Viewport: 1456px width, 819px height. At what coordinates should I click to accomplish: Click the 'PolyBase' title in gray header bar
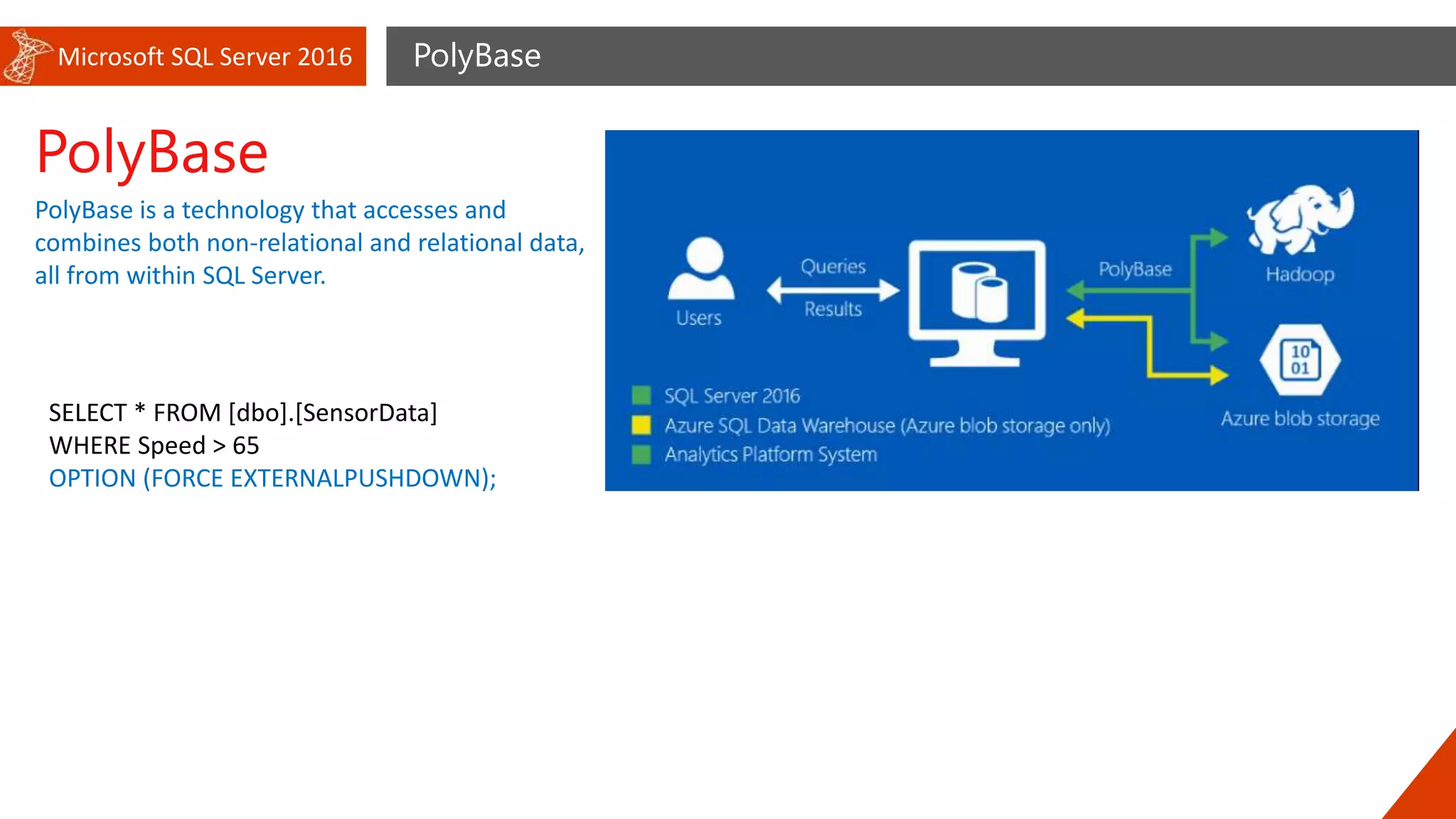tap(477, 55)
